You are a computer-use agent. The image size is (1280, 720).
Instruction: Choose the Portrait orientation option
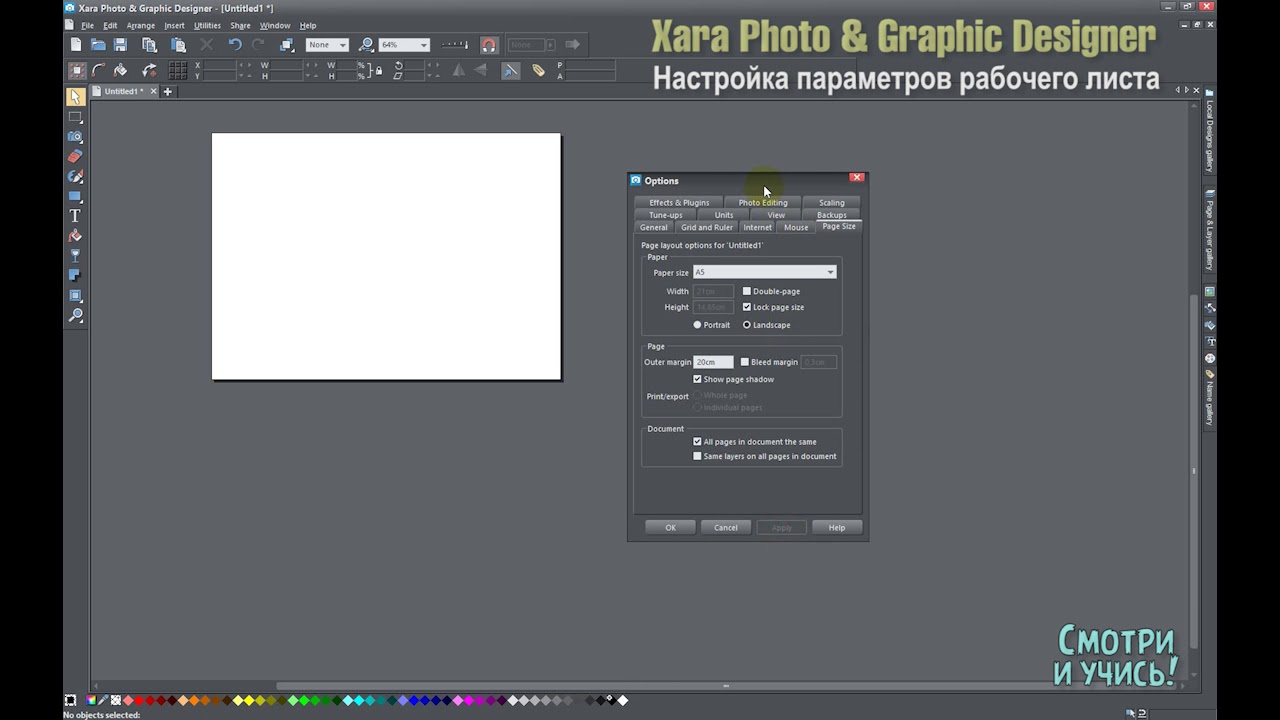[698, 325]
